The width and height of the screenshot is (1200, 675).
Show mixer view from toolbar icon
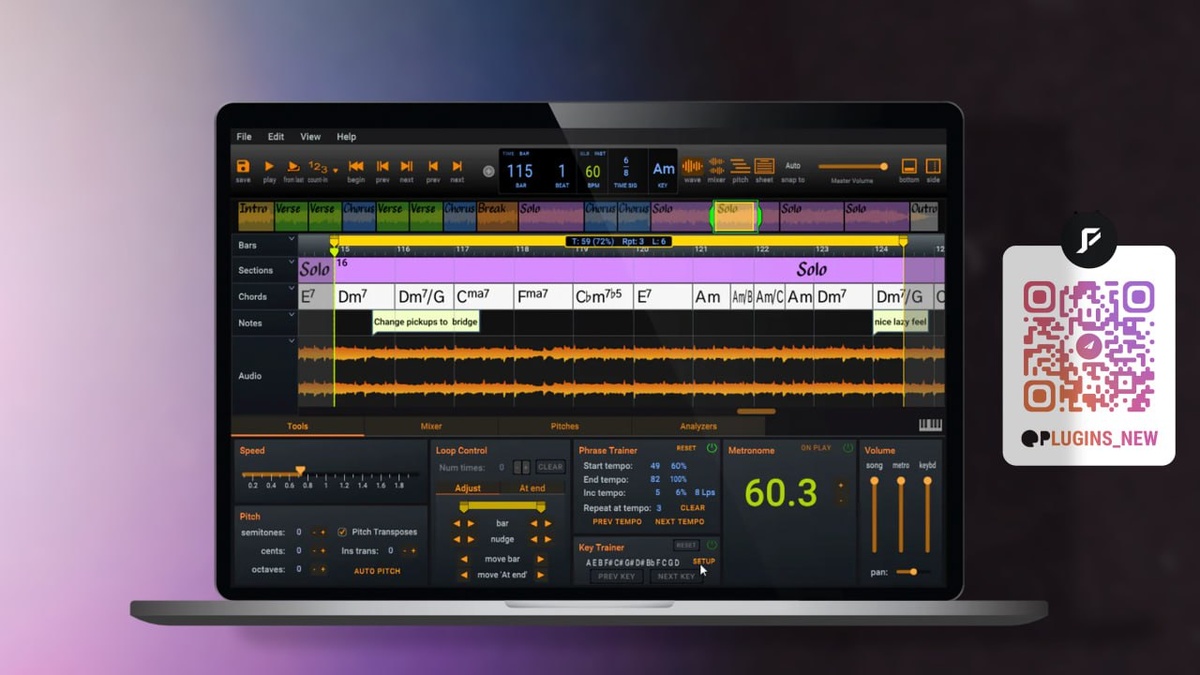coord(716,166)
